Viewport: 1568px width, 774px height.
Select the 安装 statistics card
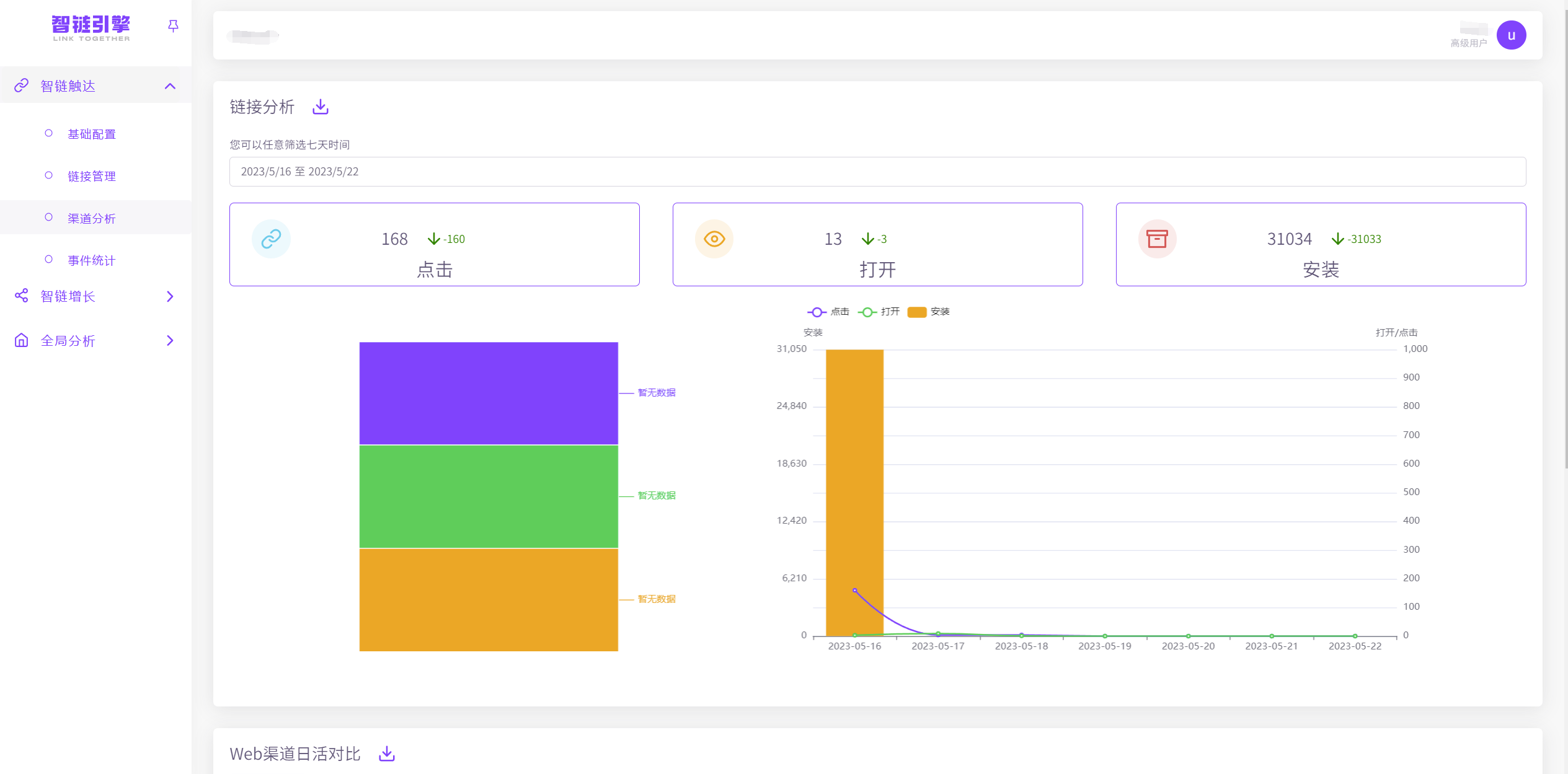1321,244
